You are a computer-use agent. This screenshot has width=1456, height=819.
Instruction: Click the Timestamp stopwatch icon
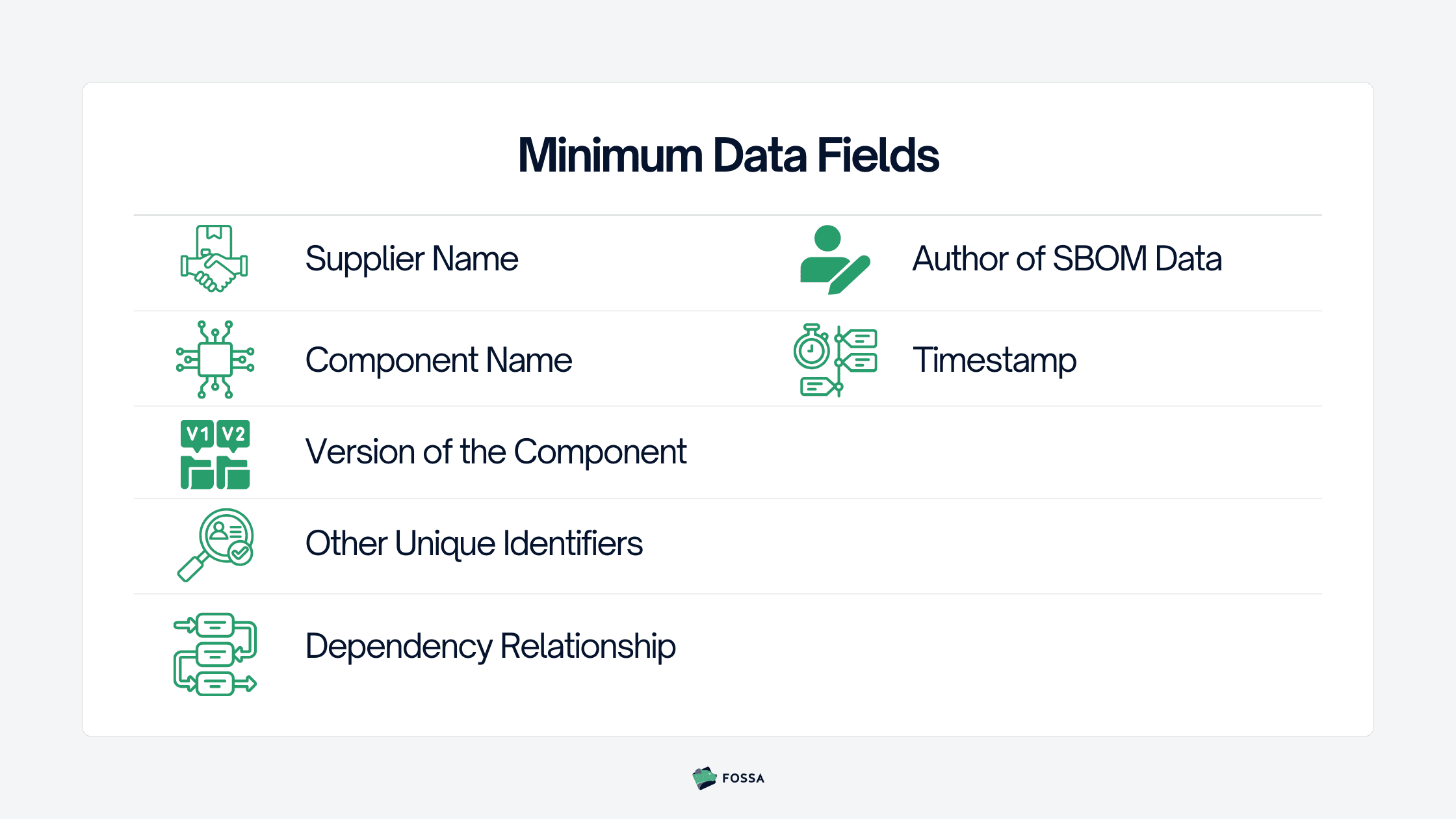812,350
